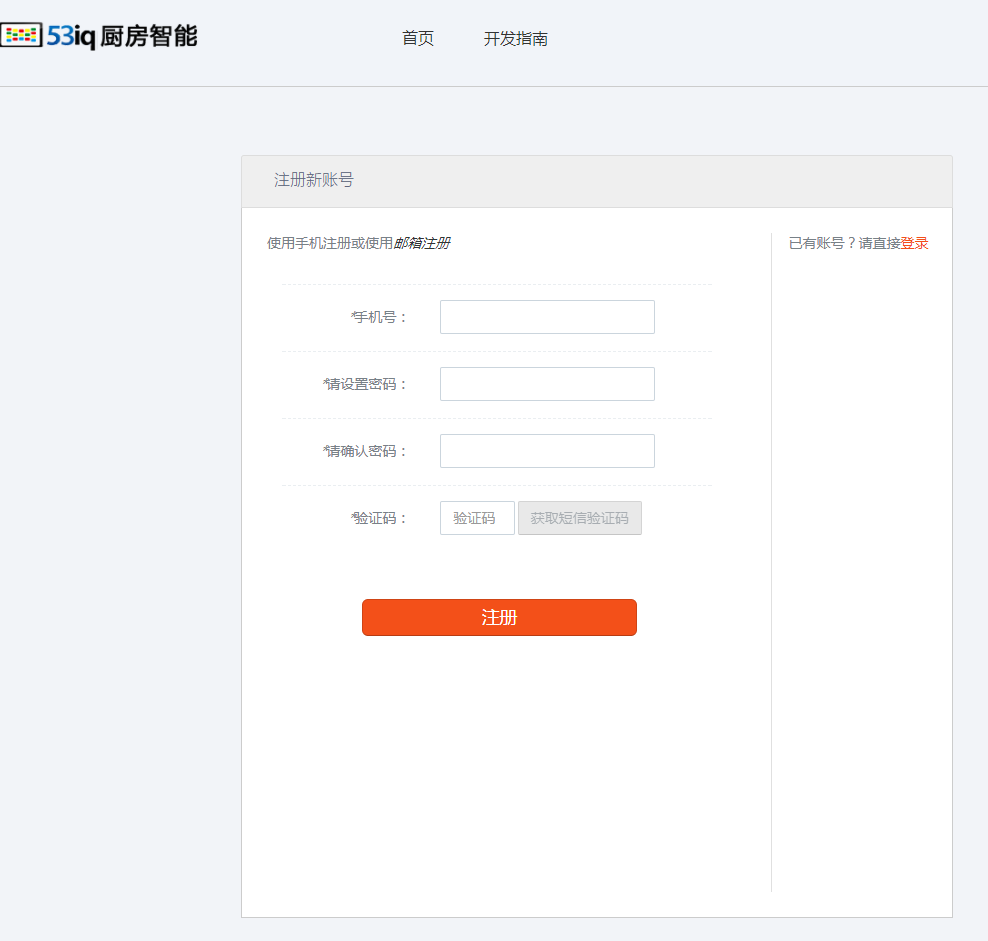Open the 首页 navigation item
988x941 pixels.
tap(418, 39)
